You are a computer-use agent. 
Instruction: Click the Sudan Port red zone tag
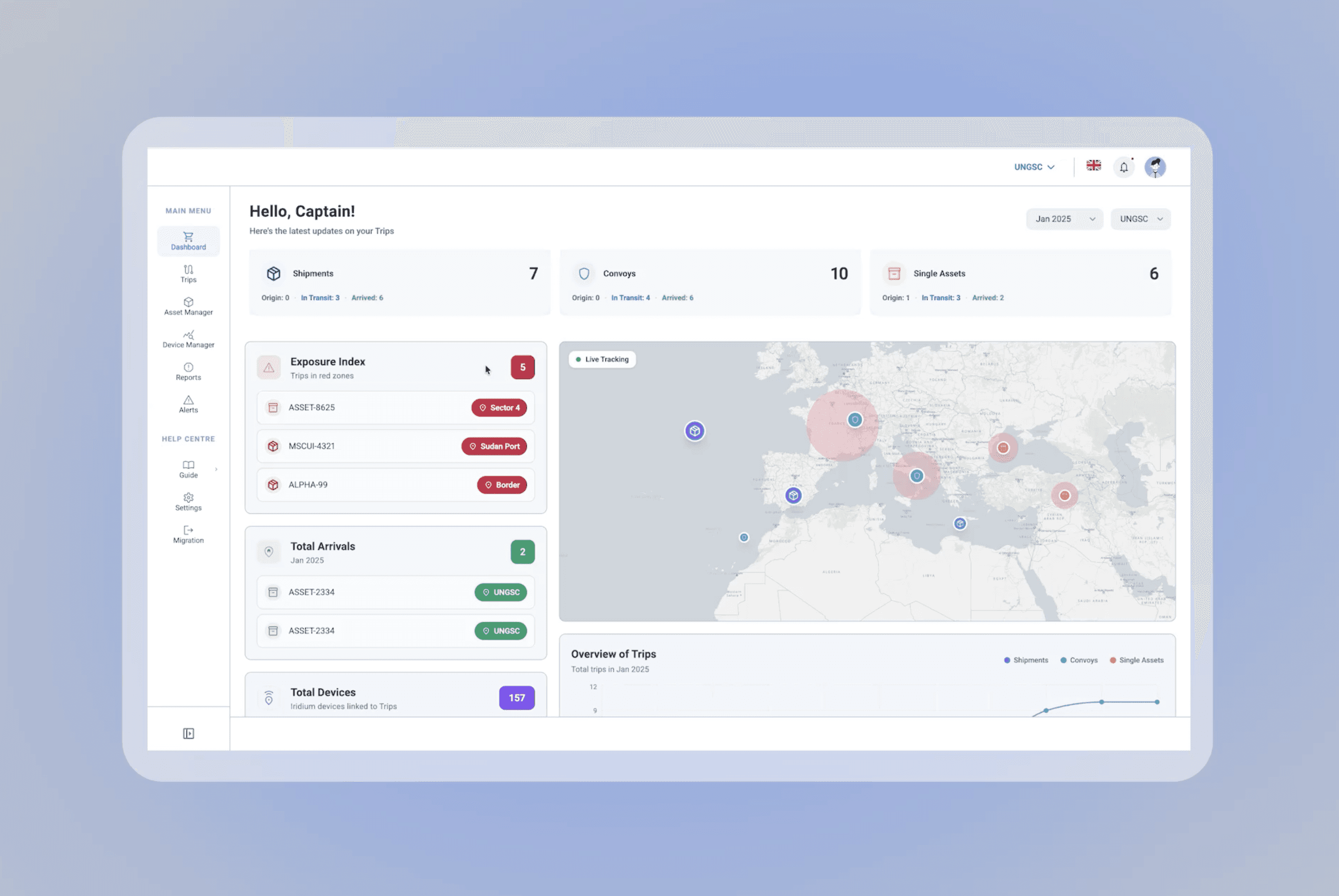click(494, 446)
